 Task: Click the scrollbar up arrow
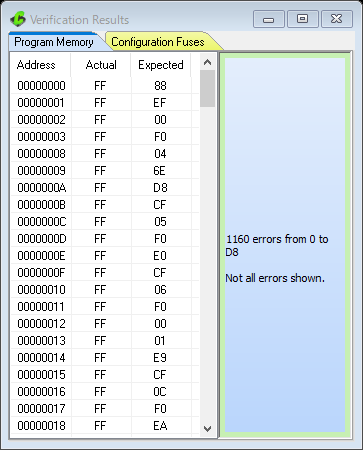coord(207,62)
